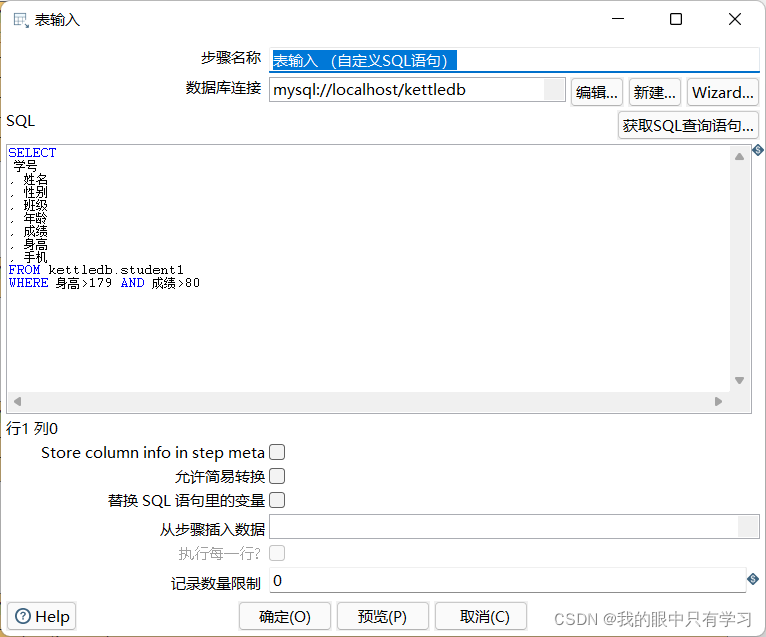Click the SELECT keyword in SQL
This screenshot has width=766, height=637.
[32, 153]
